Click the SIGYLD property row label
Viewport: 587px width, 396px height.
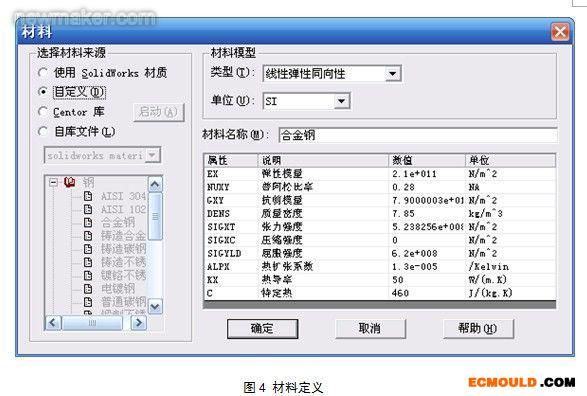(224, 253)
